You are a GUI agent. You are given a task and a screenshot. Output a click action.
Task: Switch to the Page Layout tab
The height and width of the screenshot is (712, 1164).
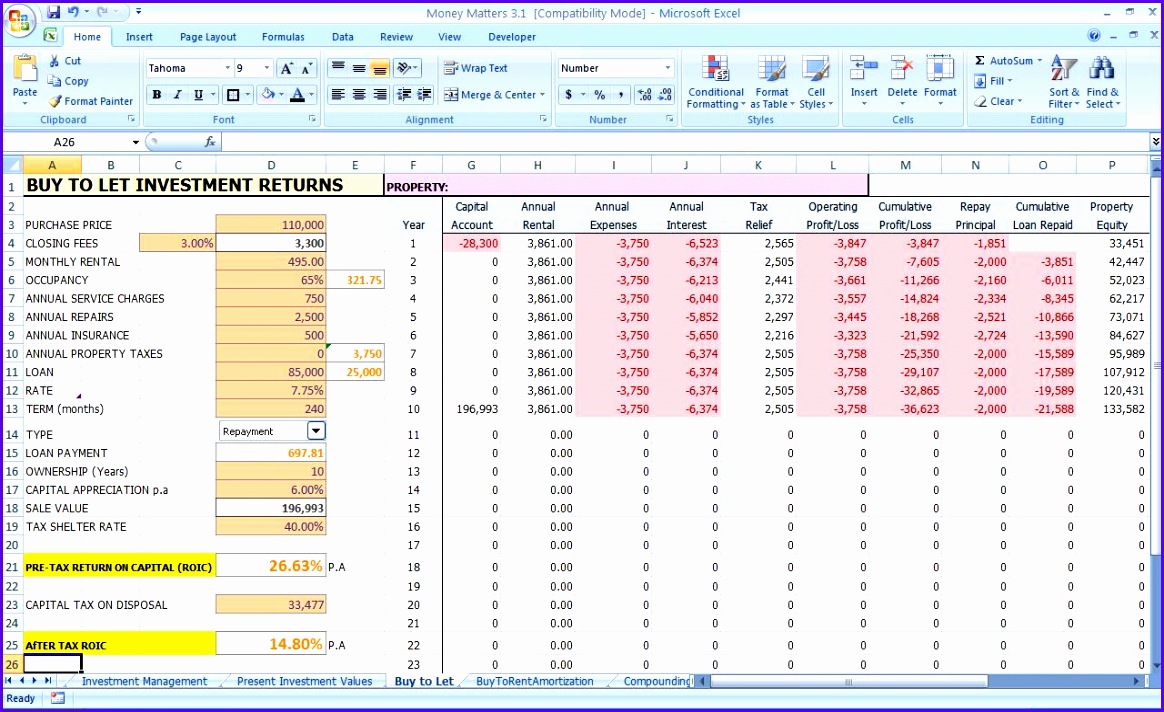coord(208,36)
